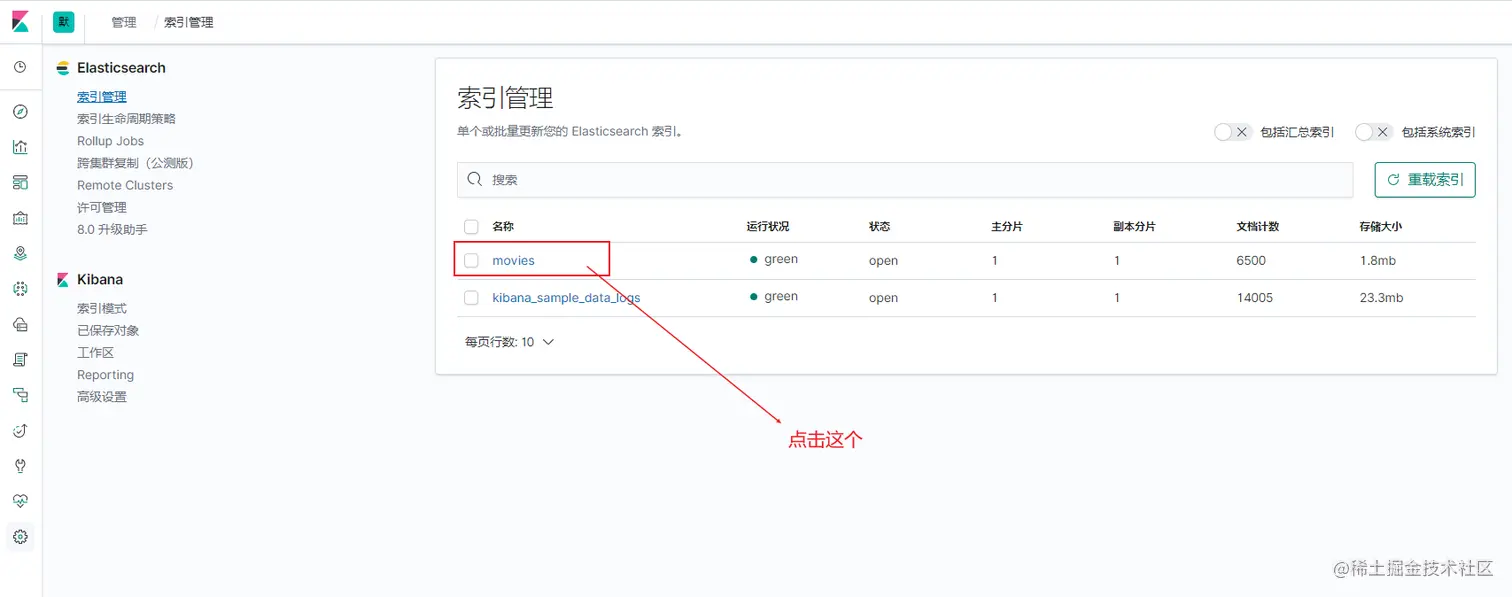Open Stack Monitoring heartbeat icon in sidebar
The image size is (1512, 597).
20,501
